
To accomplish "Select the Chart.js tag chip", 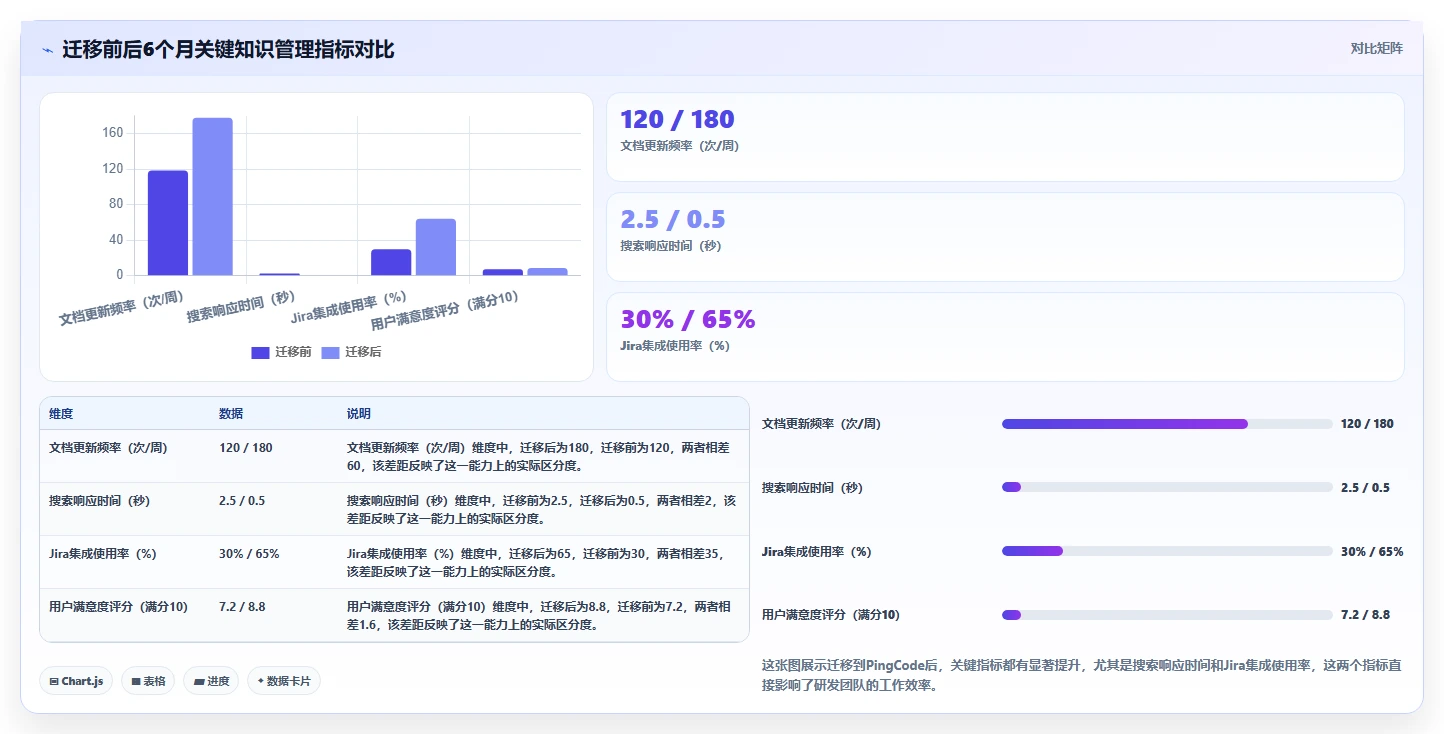I will coord(77,681).
